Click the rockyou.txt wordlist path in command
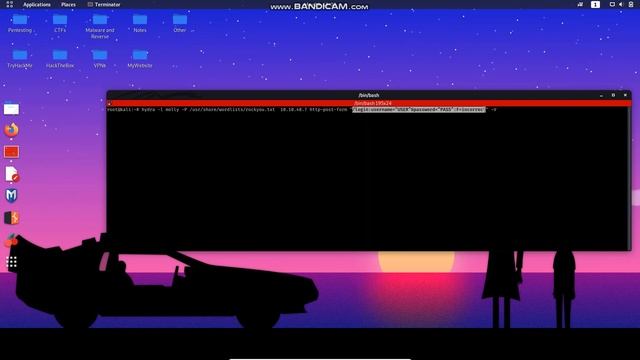 tap(232, 110)
